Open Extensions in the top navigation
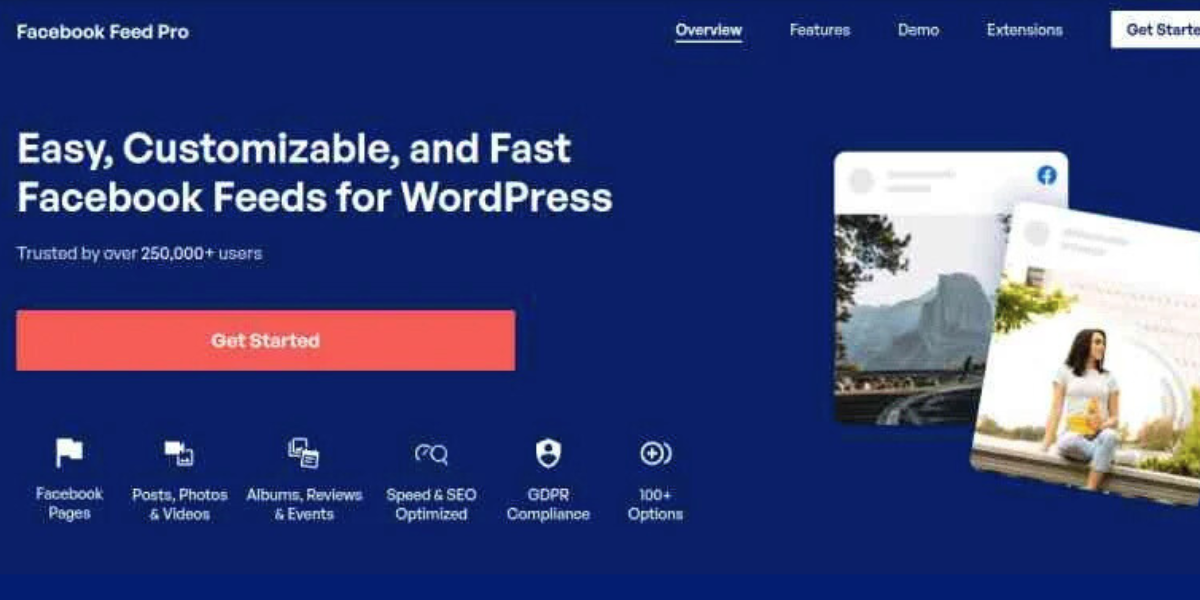The image size is (1200, 600). pos(1025,30)
